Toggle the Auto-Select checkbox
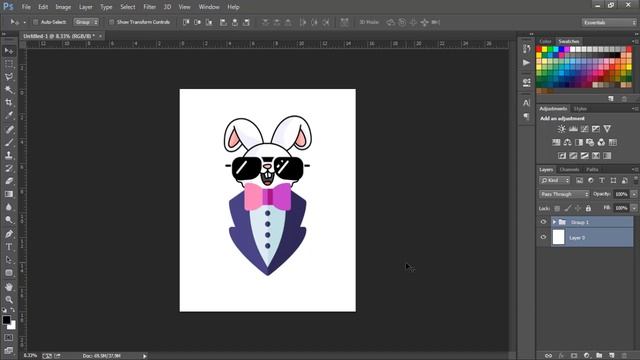The height and width of the screenshot is (360, 640). pyautogui.click(x=36, y=22)
